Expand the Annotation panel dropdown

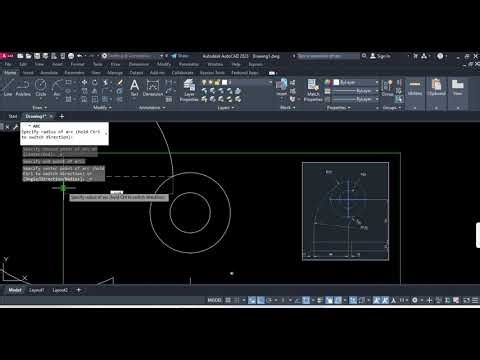(152, 108)
